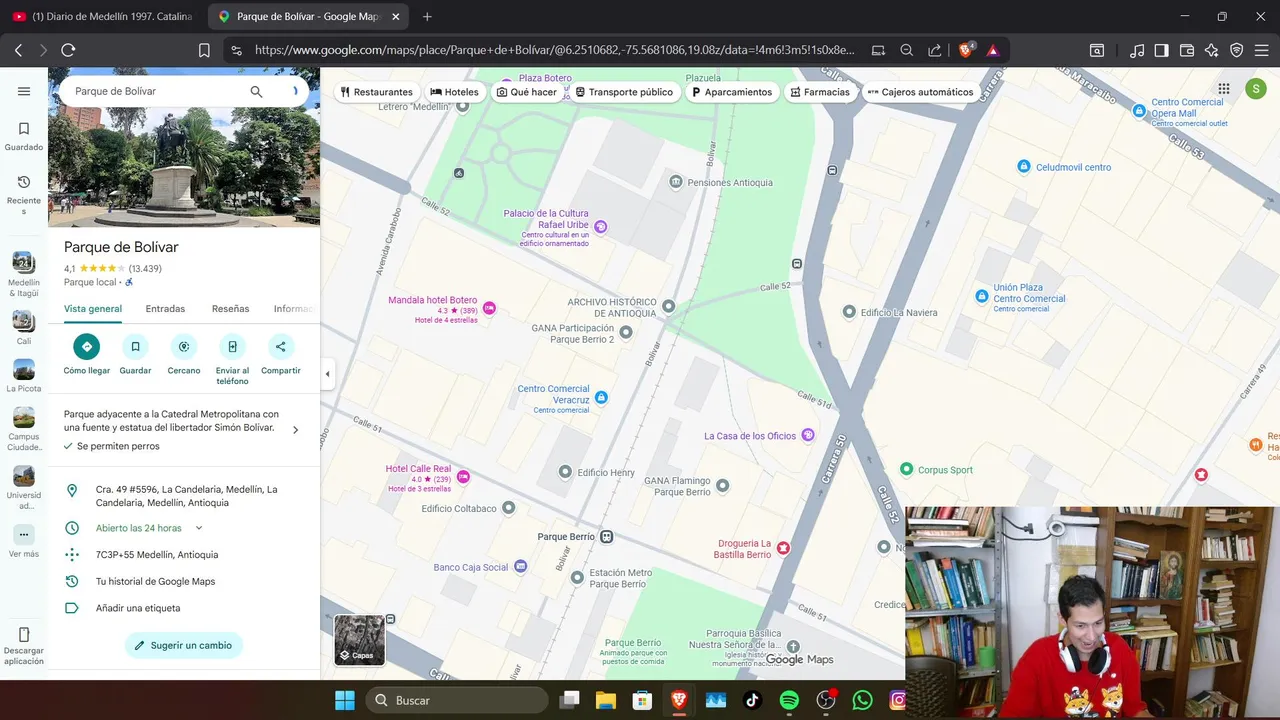Click the Mandala hotel Botero pin

[x=489, y=308]
